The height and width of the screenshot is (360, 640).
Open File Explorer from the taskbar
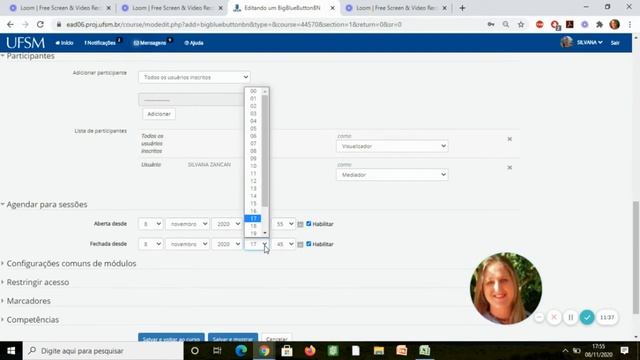379,351
